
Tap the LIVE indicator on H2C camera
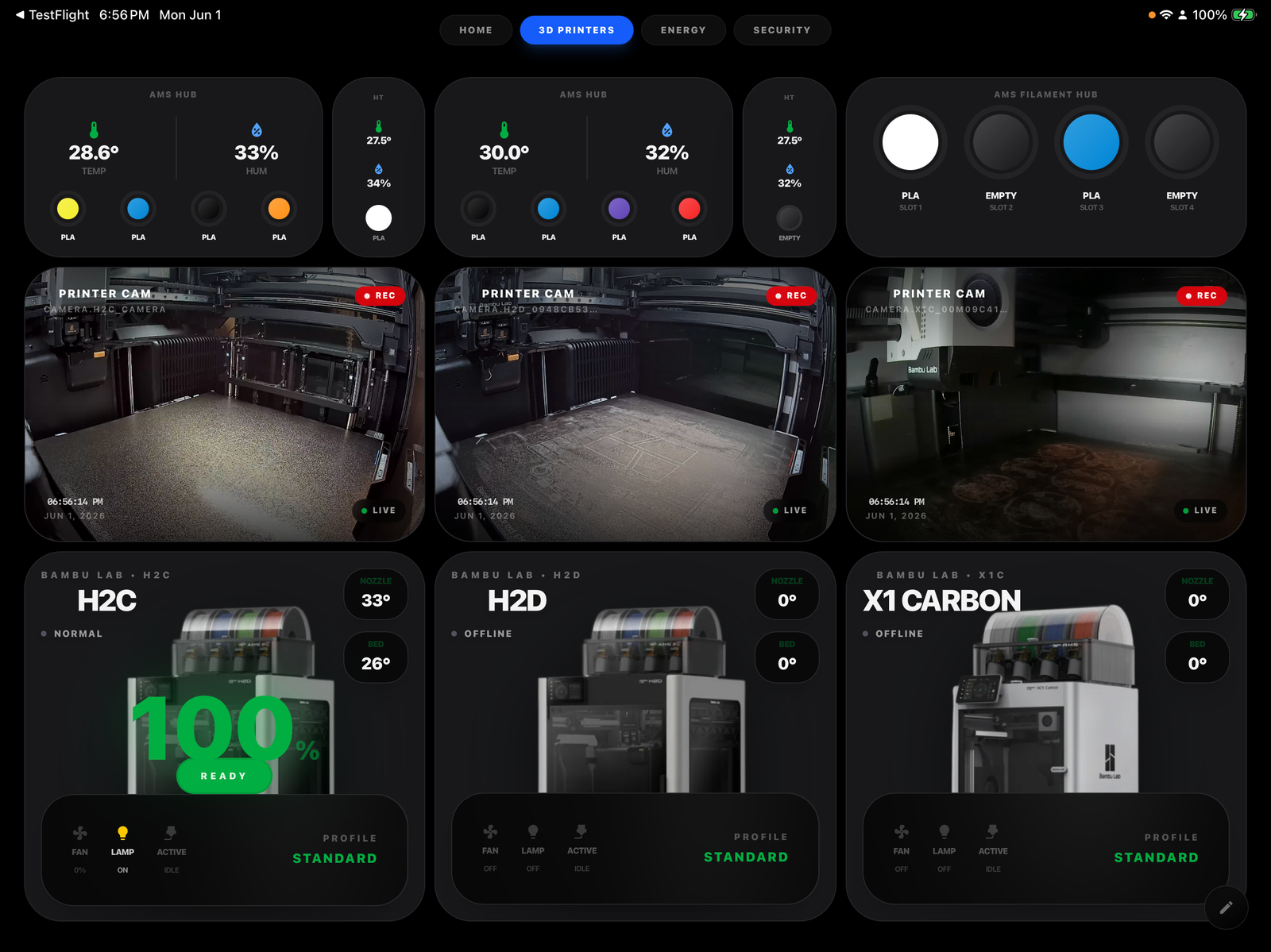click(379, 511)
